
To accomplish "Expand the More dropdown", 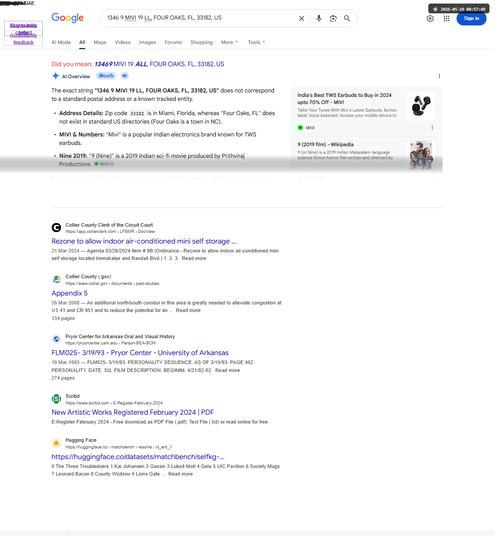I will (x=229, y=42).
